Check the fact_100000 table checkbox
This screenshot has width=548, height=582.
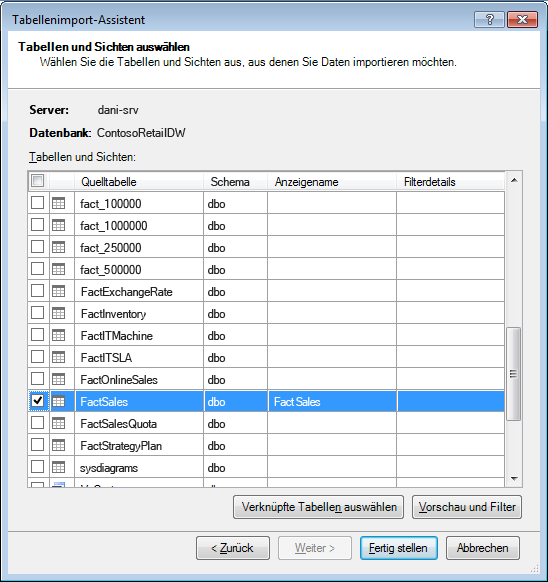click(x=37, y=203)
